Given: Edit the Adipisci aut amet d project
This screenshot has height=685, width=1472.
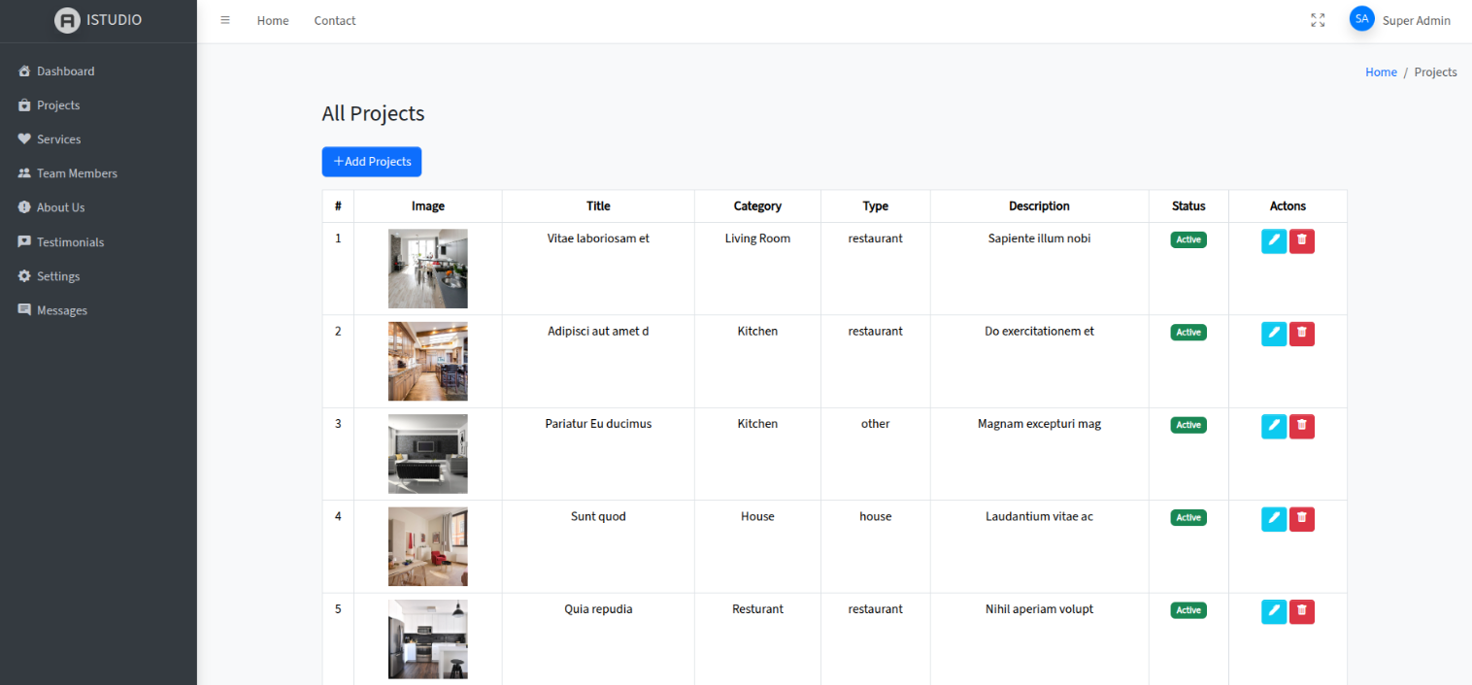Looking at the screenshot, I should (1273, 334).
